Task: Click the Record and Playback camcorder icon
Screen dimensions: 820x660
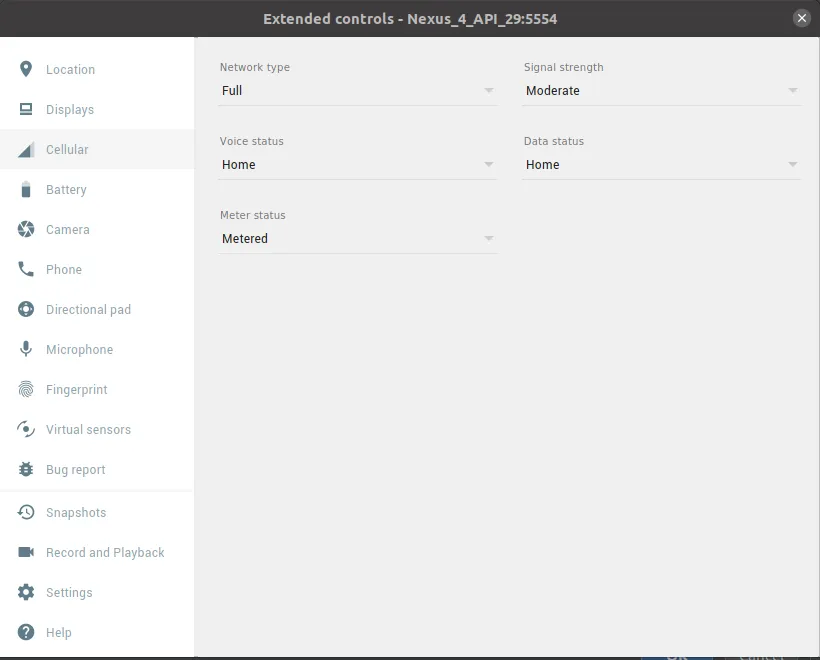Action: [26, 552]
